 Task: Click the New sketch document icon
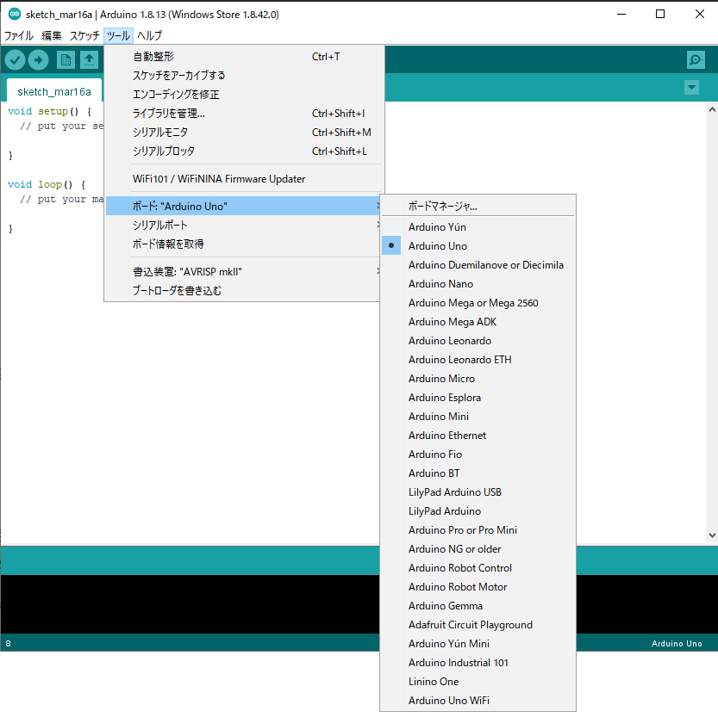coord(65,60)
